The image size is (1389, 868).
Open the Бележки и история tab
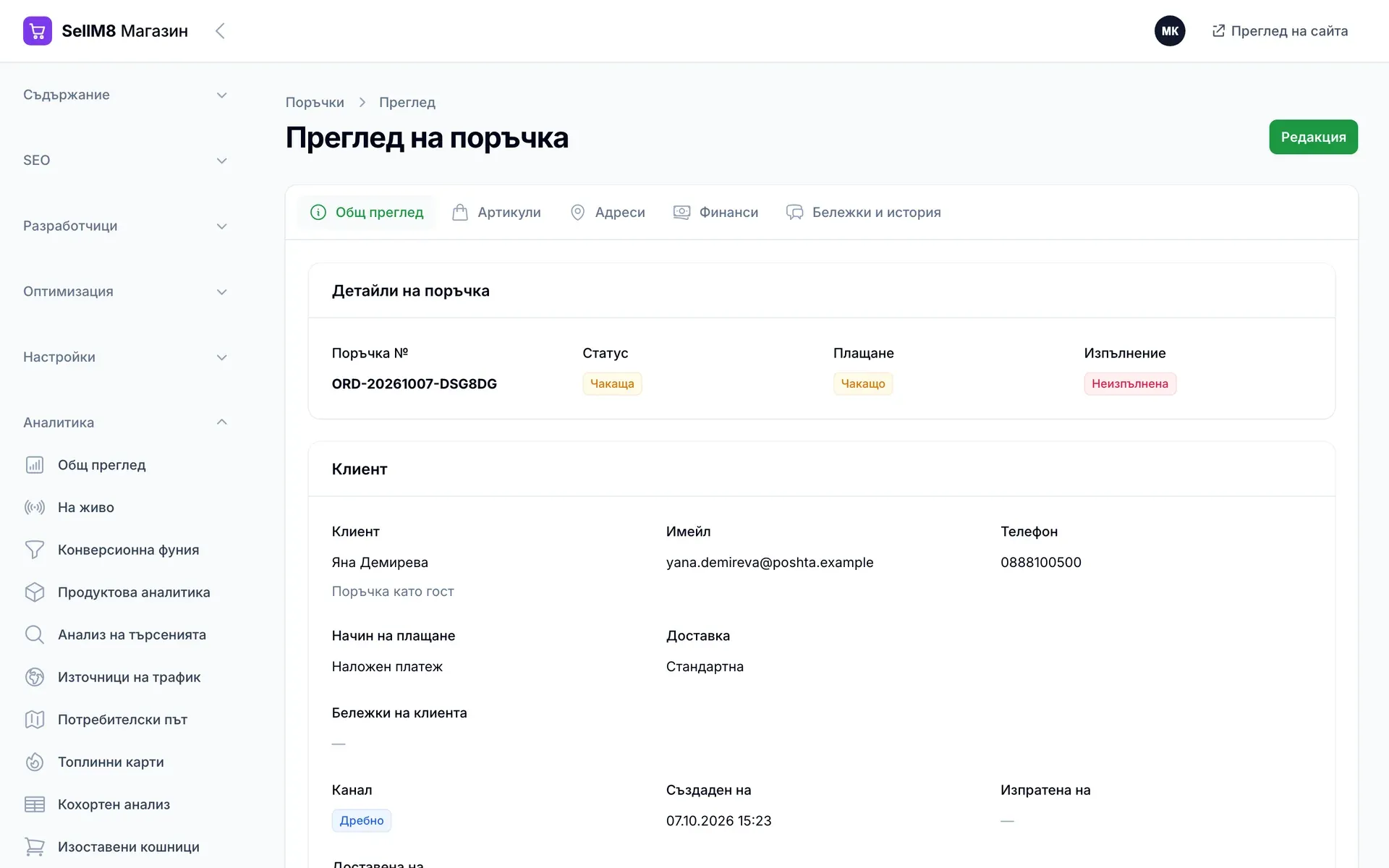pos(863,212)
